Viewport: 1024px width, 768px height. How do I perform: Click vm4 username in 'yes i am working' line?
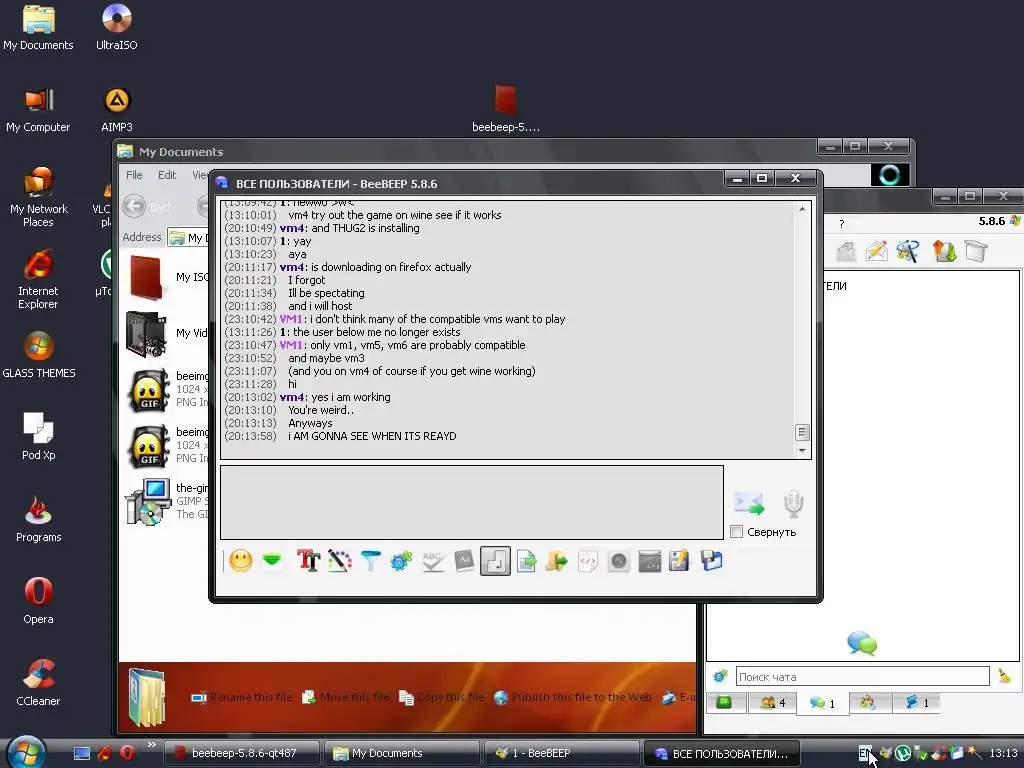[x=292, y=397]
